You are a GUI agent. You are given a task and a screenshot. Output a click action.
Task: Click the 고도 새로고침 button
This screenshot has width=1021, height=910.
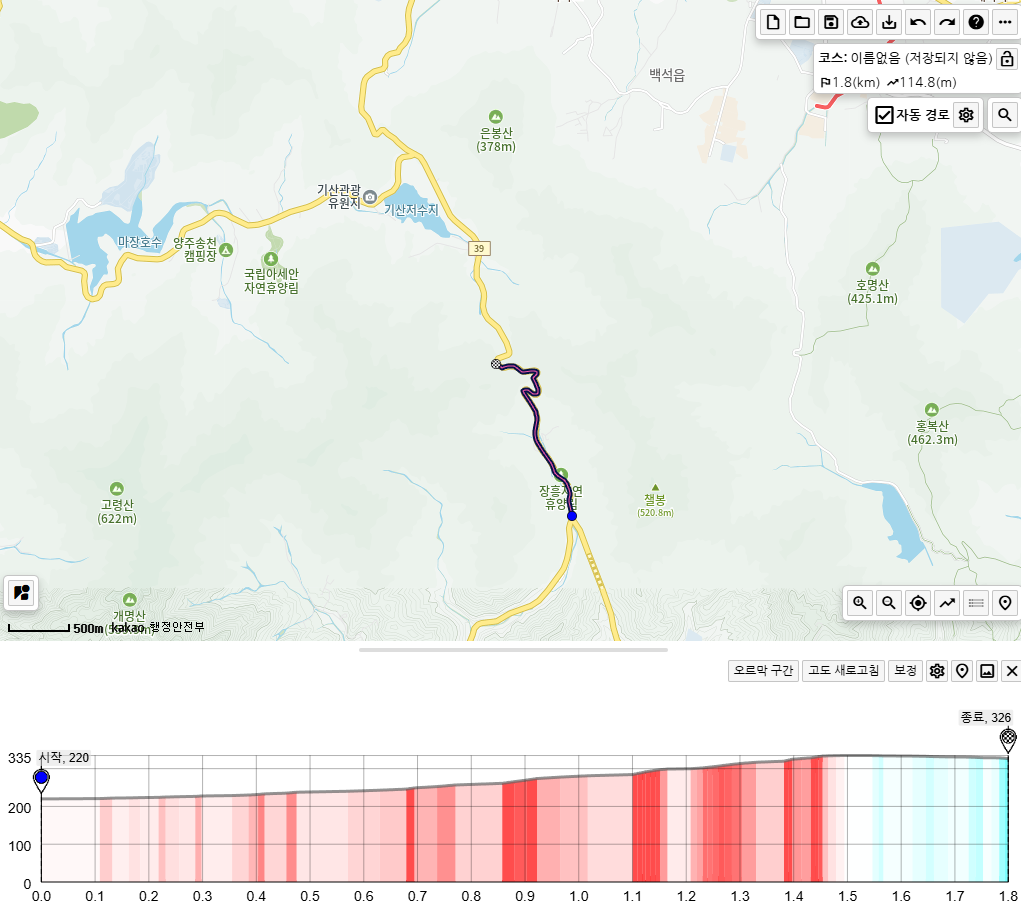click(843, 671)
